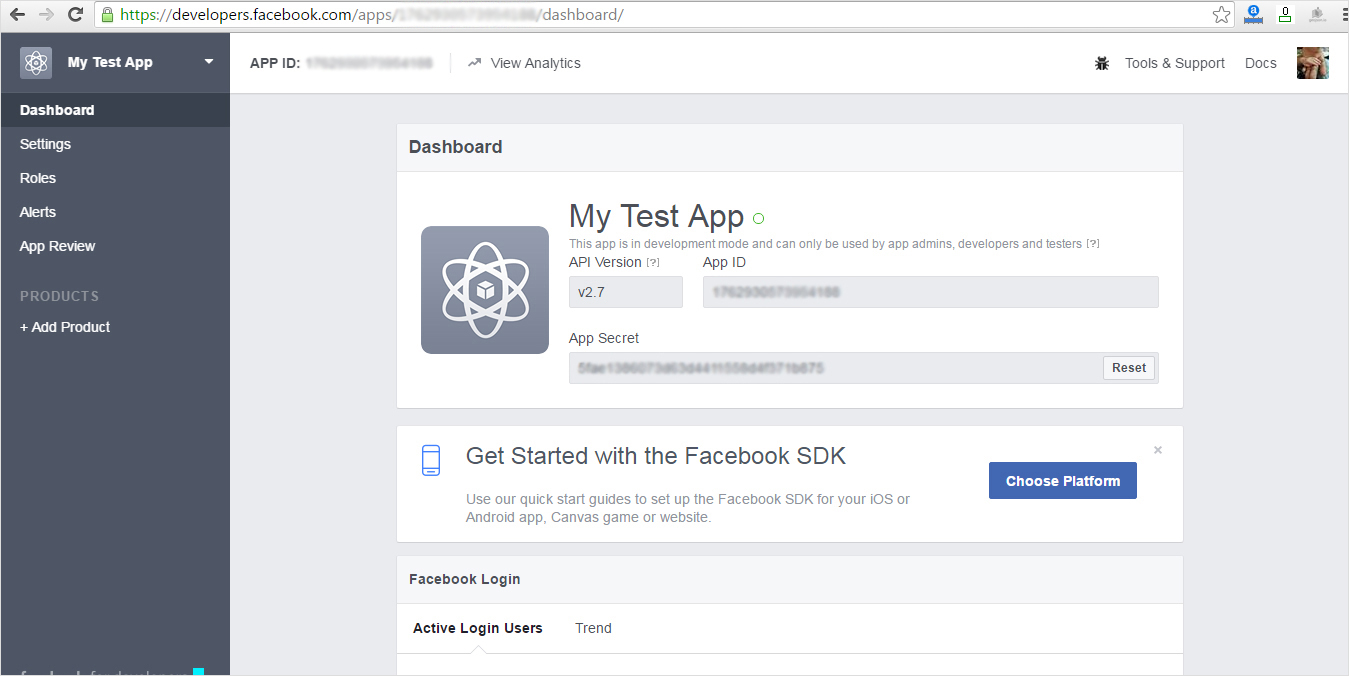This screenshot has width=1349, height=676.
Task: Click the browser Forward arrow
Action: point(46,15)
